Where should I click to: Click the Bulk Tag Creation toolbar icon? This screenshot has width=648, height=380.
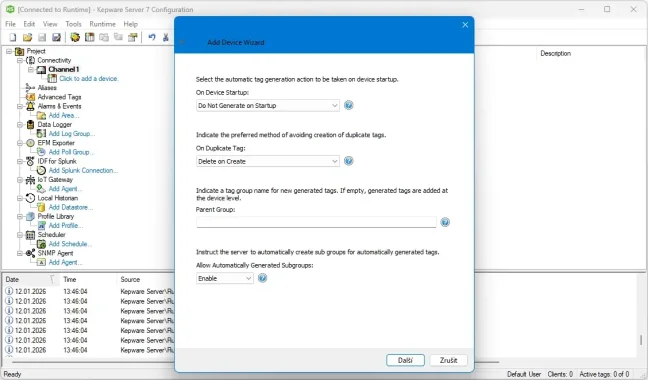click(x=133, y=38)
